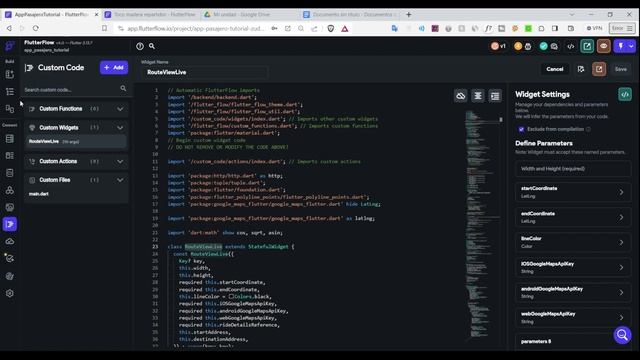Open the Theme palette icon in sidebar
The width and height of the screenshot is (640, 360).
coord(10,276)
